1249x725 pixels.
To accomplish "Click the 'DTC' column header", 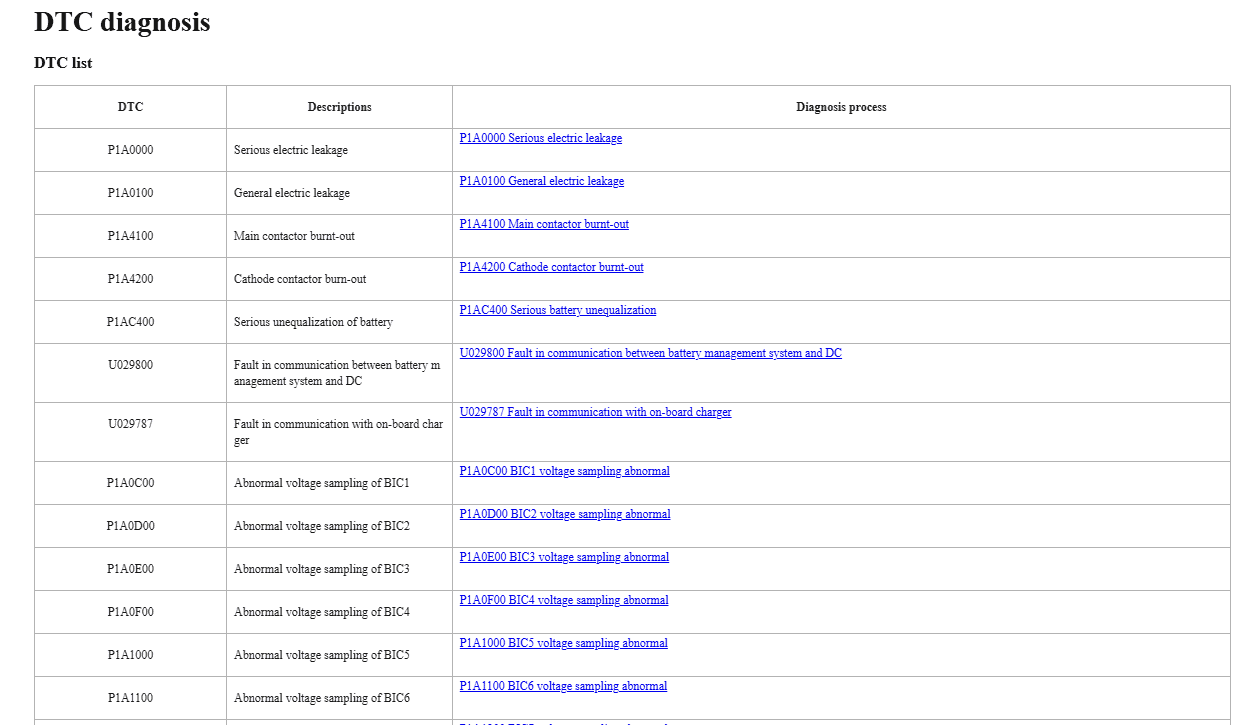I will (x=130, y=107).
